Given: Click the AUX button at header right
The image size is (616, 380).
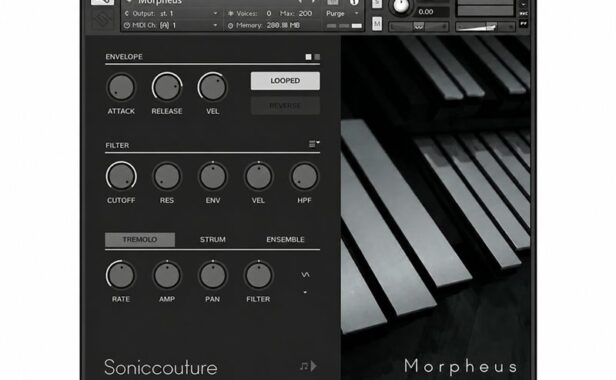Looking at the screenshot, I should (523, 14).
